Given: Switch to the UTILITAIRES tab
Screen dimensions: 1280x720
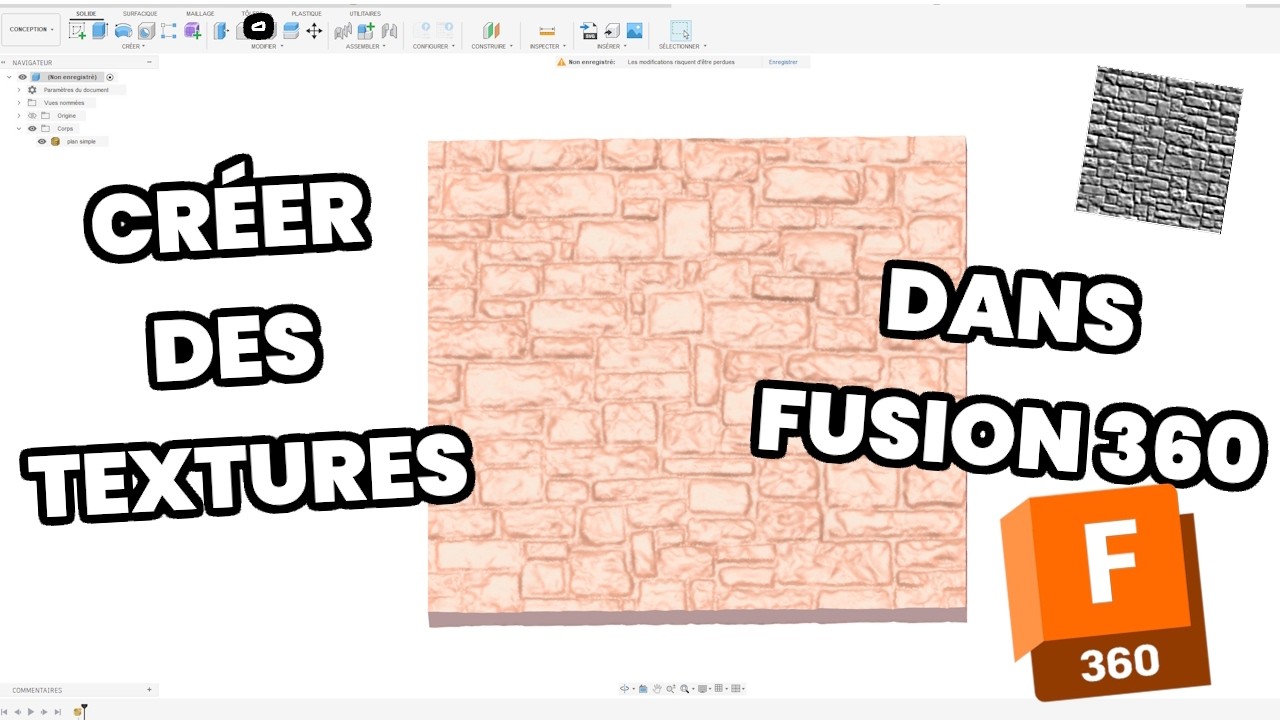Looking at the screenshot, I should click(365, 13).
